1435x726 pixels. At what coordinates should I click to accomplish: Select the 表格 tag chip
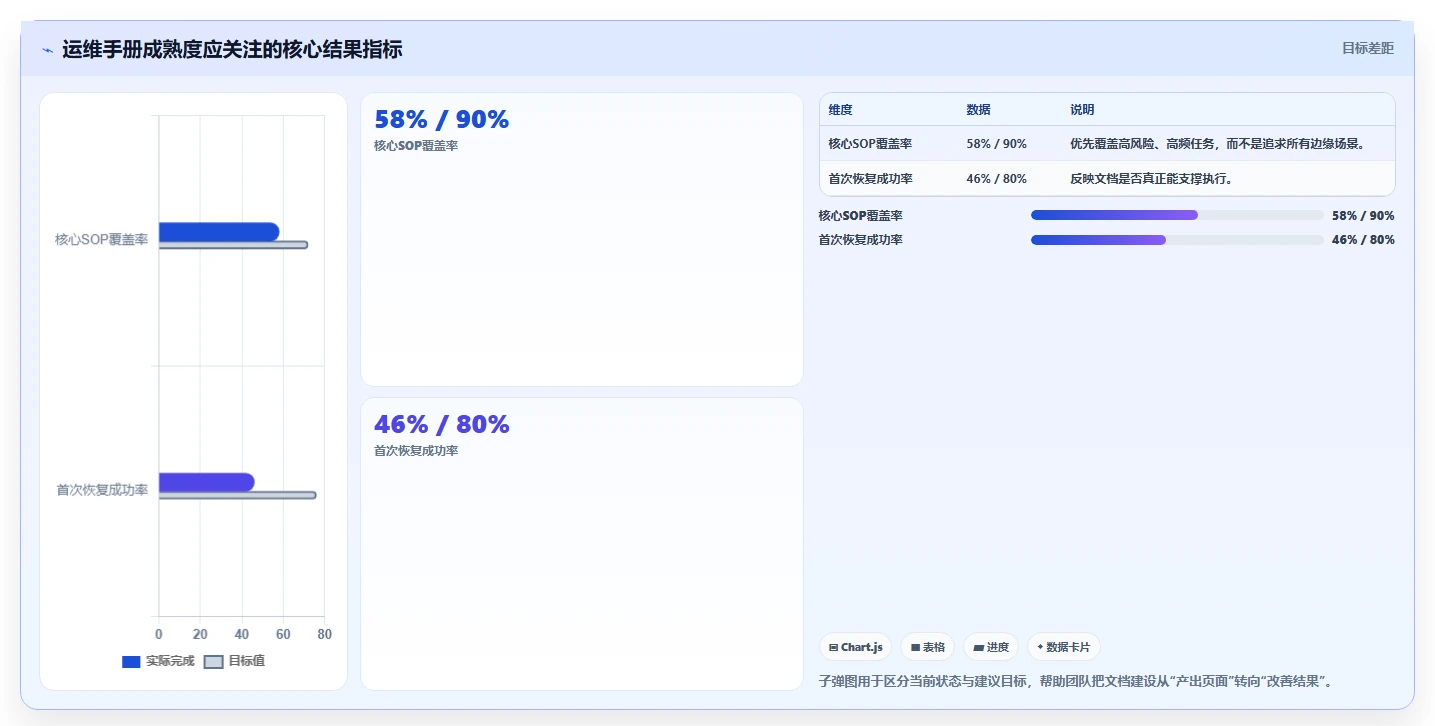[928, 647]
